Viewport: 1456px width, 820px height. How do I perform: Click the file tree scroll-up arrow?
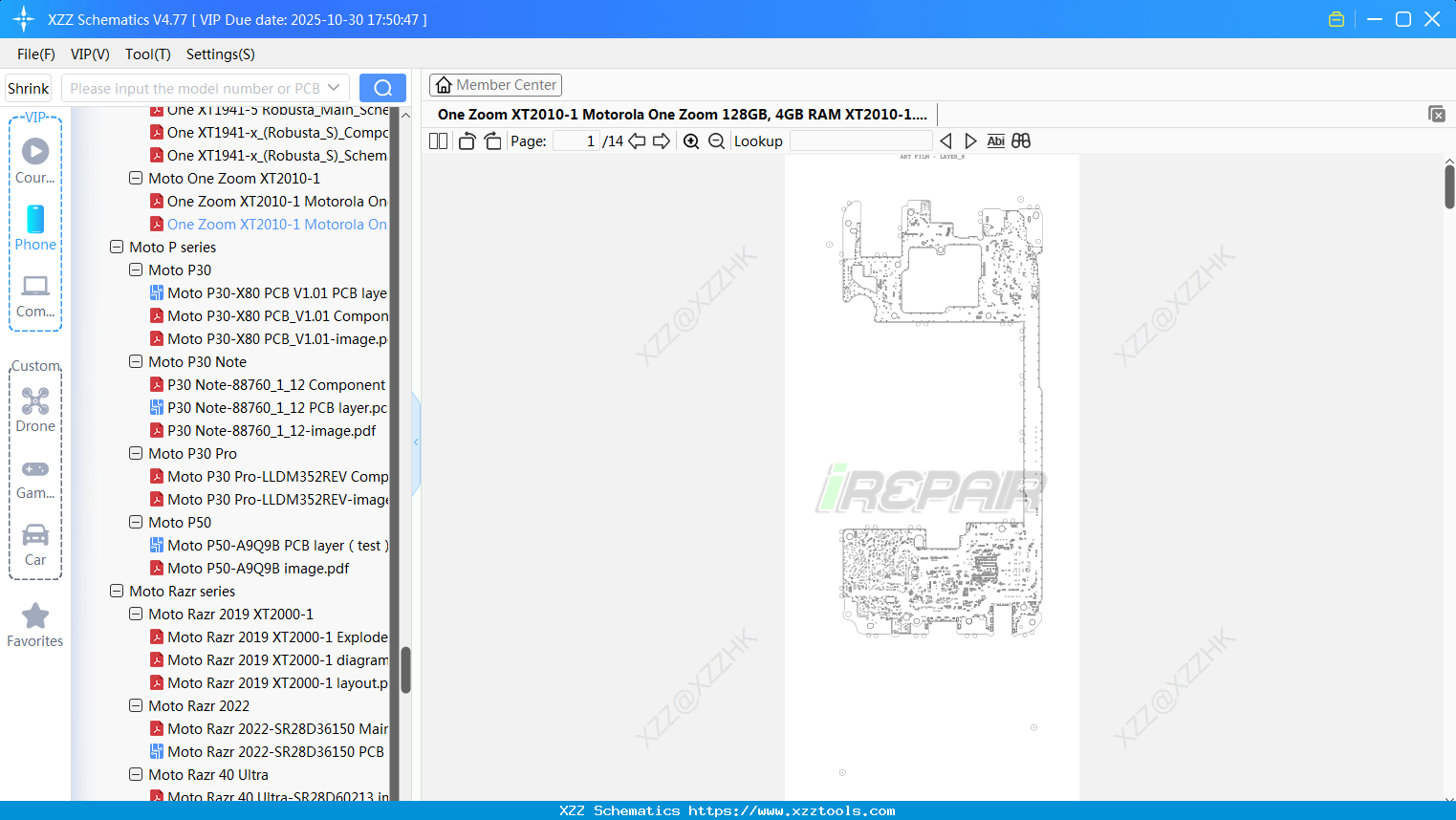[x=405, y=115]
